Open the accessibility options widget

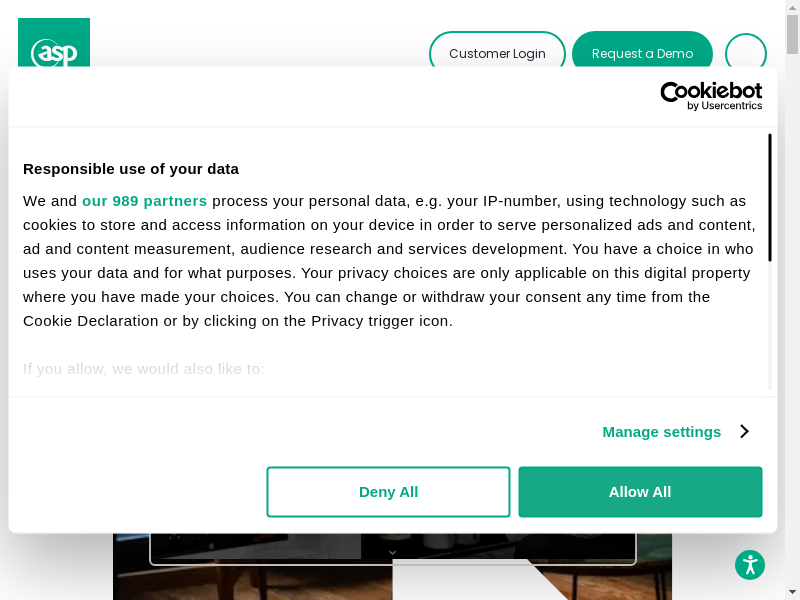tap(750, 565)
